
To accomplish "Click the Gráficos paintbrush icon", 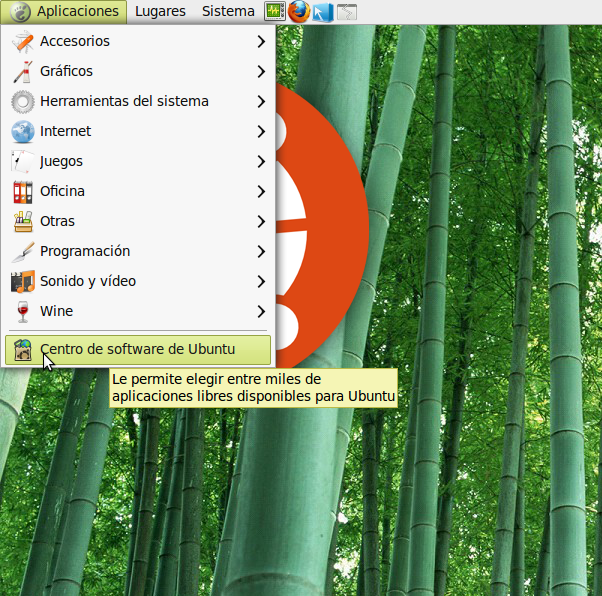I will click(23, 71).
